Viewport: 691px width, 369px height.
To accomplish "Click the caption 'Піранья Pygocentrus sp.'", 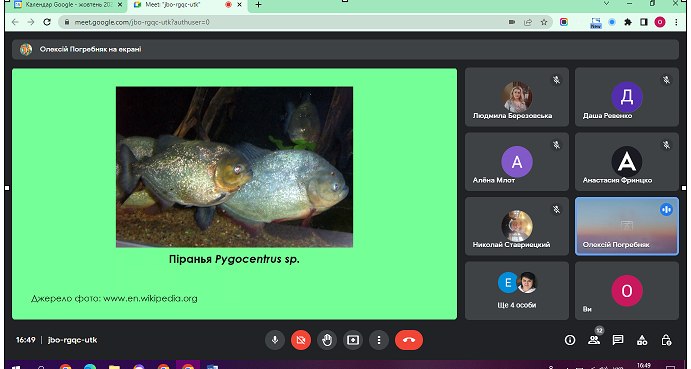I will (x=234, y=259).
